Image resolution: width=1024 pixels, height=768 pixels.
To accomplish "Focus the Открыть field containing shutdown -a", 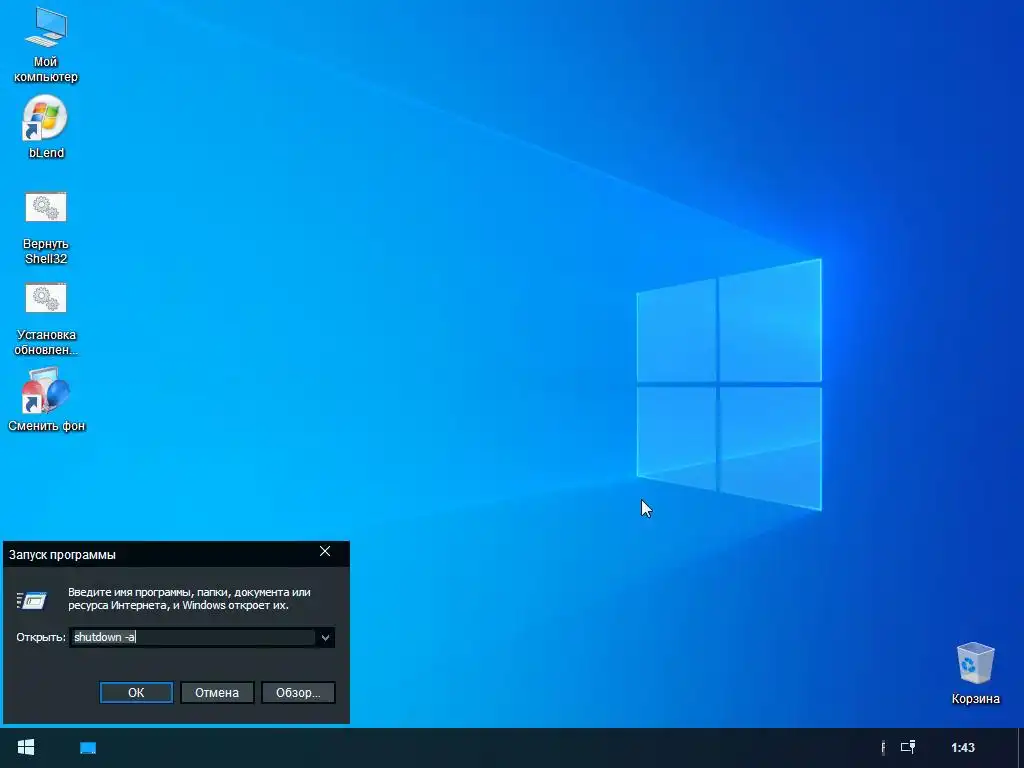I will [193, 637].
